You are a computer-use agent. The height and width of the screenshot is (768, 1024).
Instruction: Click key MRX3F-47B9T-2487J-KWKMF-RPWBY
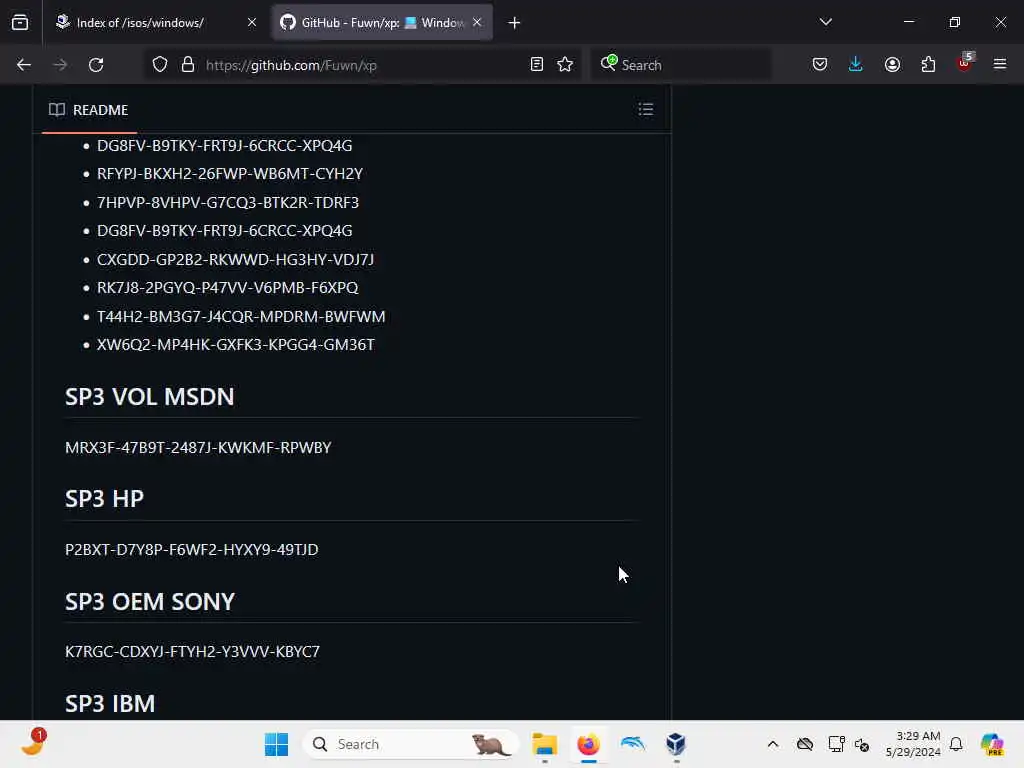(198, 447)
